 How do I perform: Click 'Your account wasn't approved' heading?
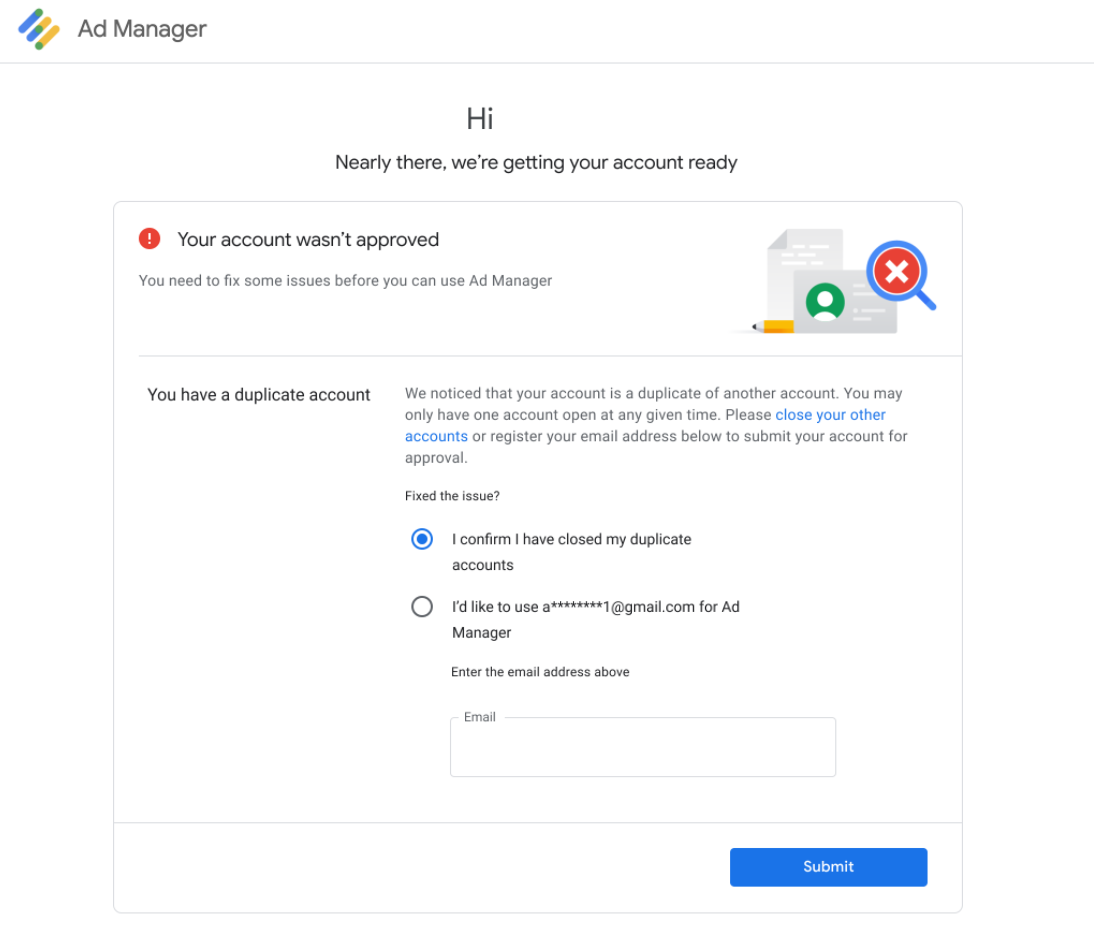pos(308,239)
